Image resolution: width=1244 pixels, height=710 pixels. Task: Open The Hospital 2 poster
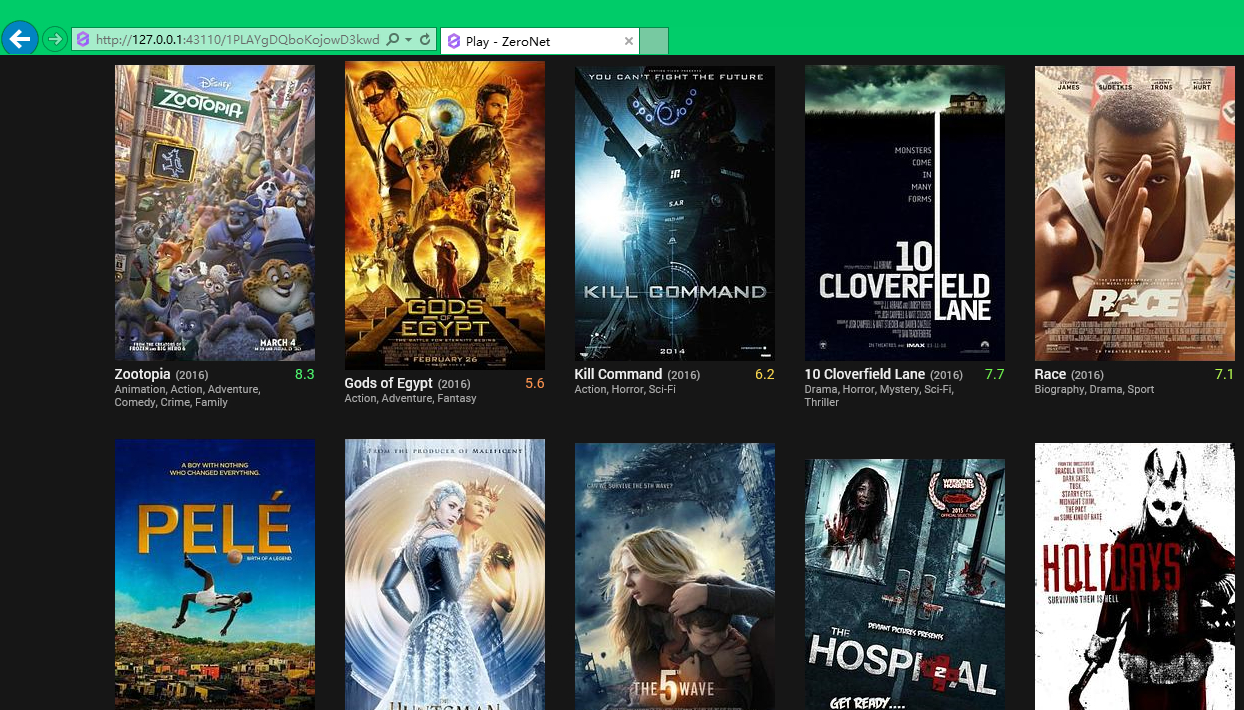pos(905,584)
